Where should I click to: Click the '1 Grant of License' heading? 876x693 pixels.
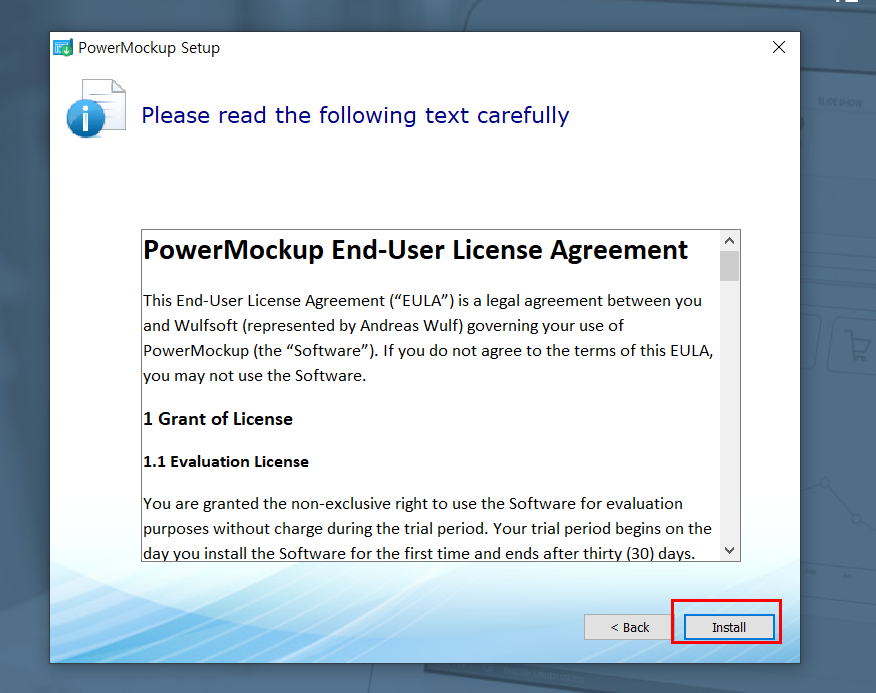coord(218,419)
